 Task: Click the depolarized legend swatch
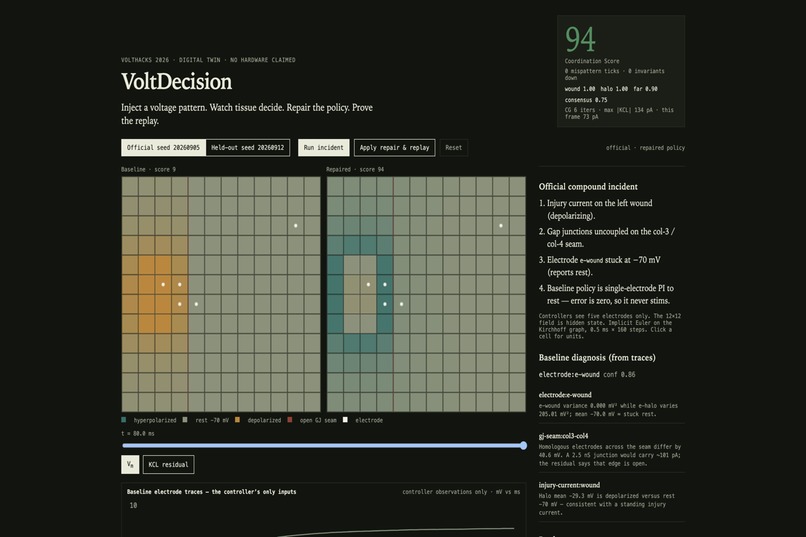tap(237, 420)
